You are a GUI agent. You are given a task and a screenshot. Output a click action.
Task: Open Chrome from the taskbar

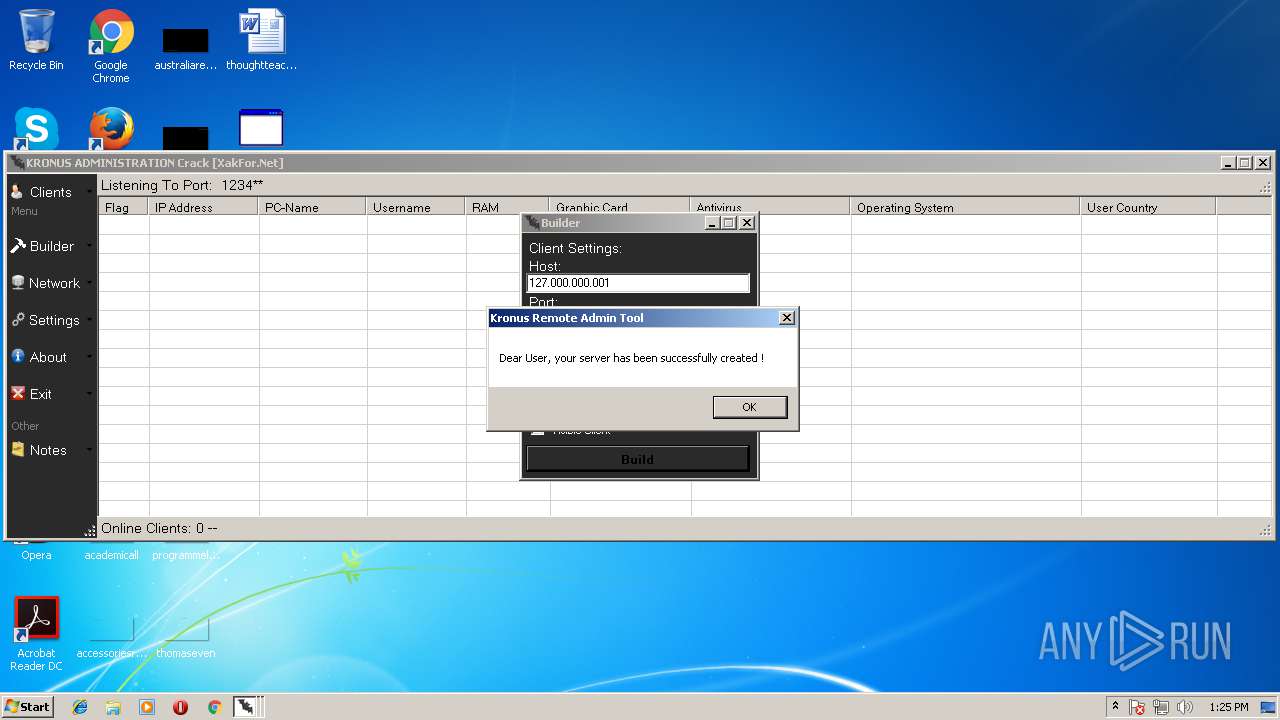pos(214,707)
